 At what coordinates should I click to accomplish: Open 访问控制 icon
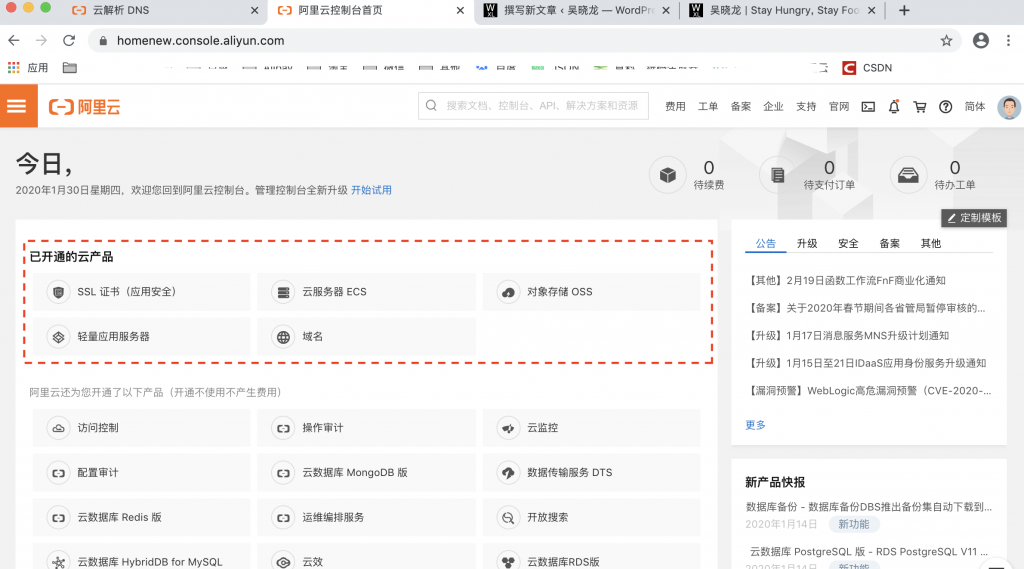[x=58, y=428]
